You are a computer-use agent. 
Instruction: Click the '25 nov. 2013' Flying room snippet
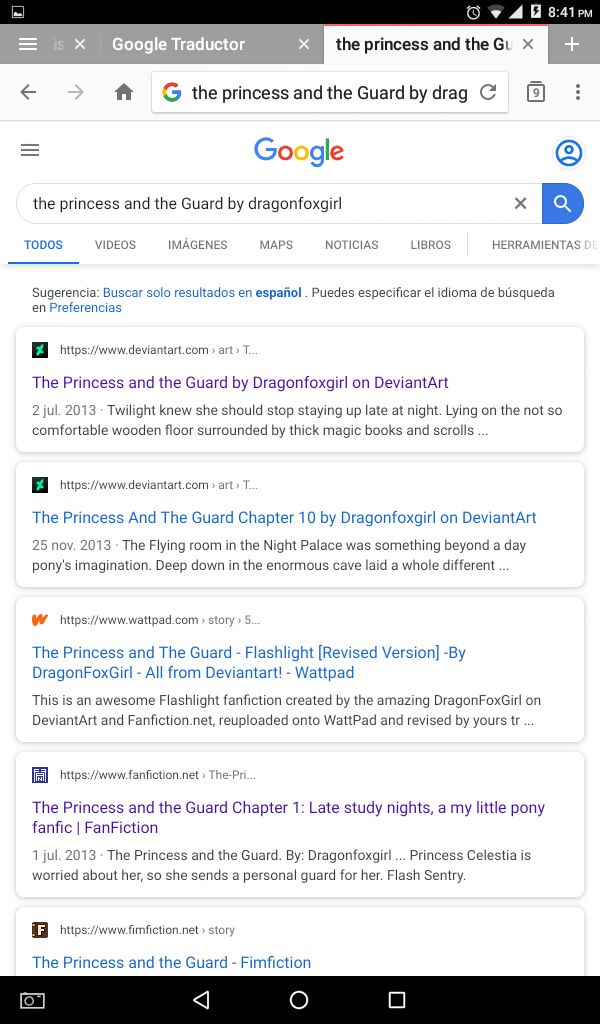pos(279,556)
